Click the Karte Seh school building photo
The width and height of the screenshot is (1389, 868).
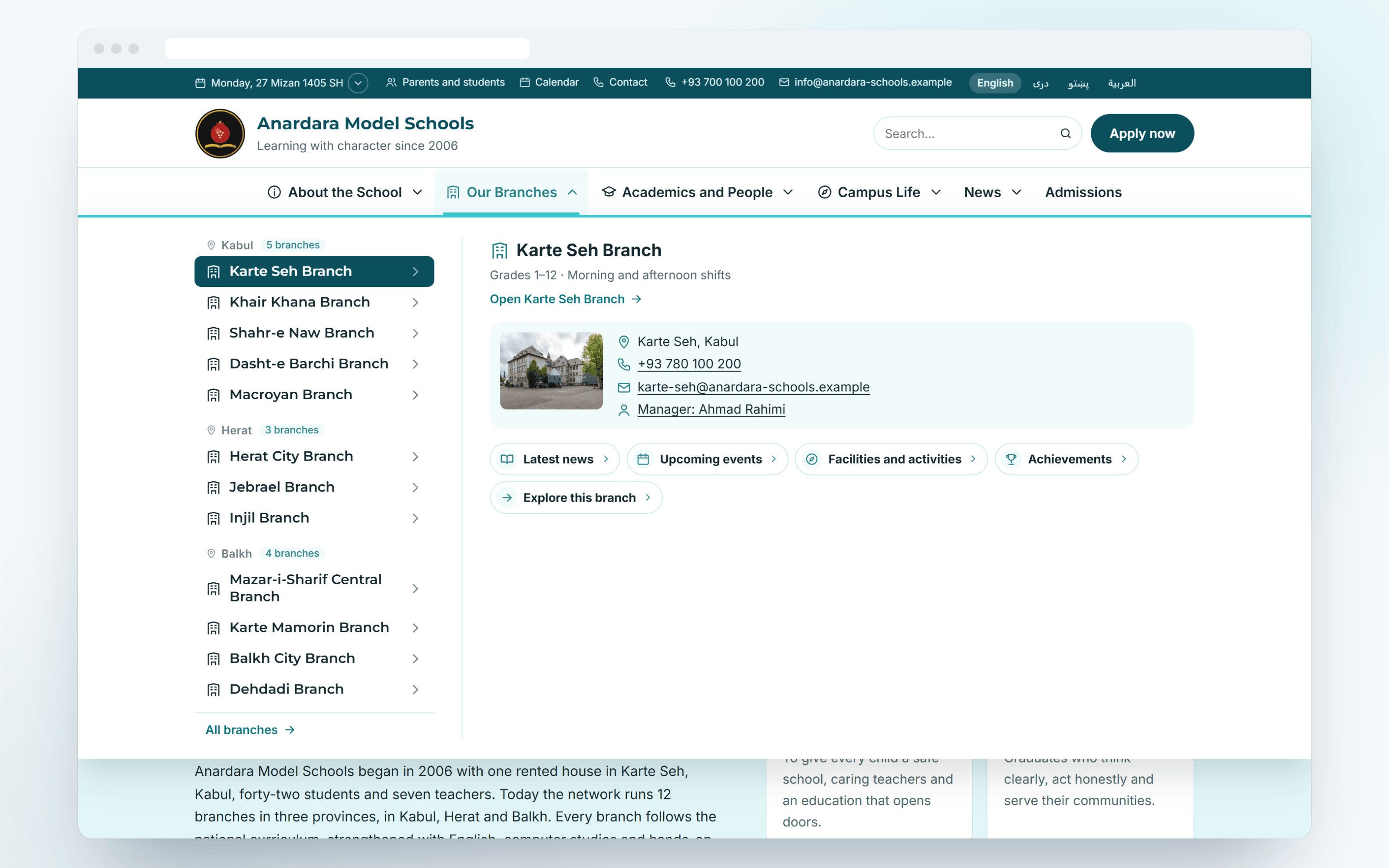click(x=551, y=371)
